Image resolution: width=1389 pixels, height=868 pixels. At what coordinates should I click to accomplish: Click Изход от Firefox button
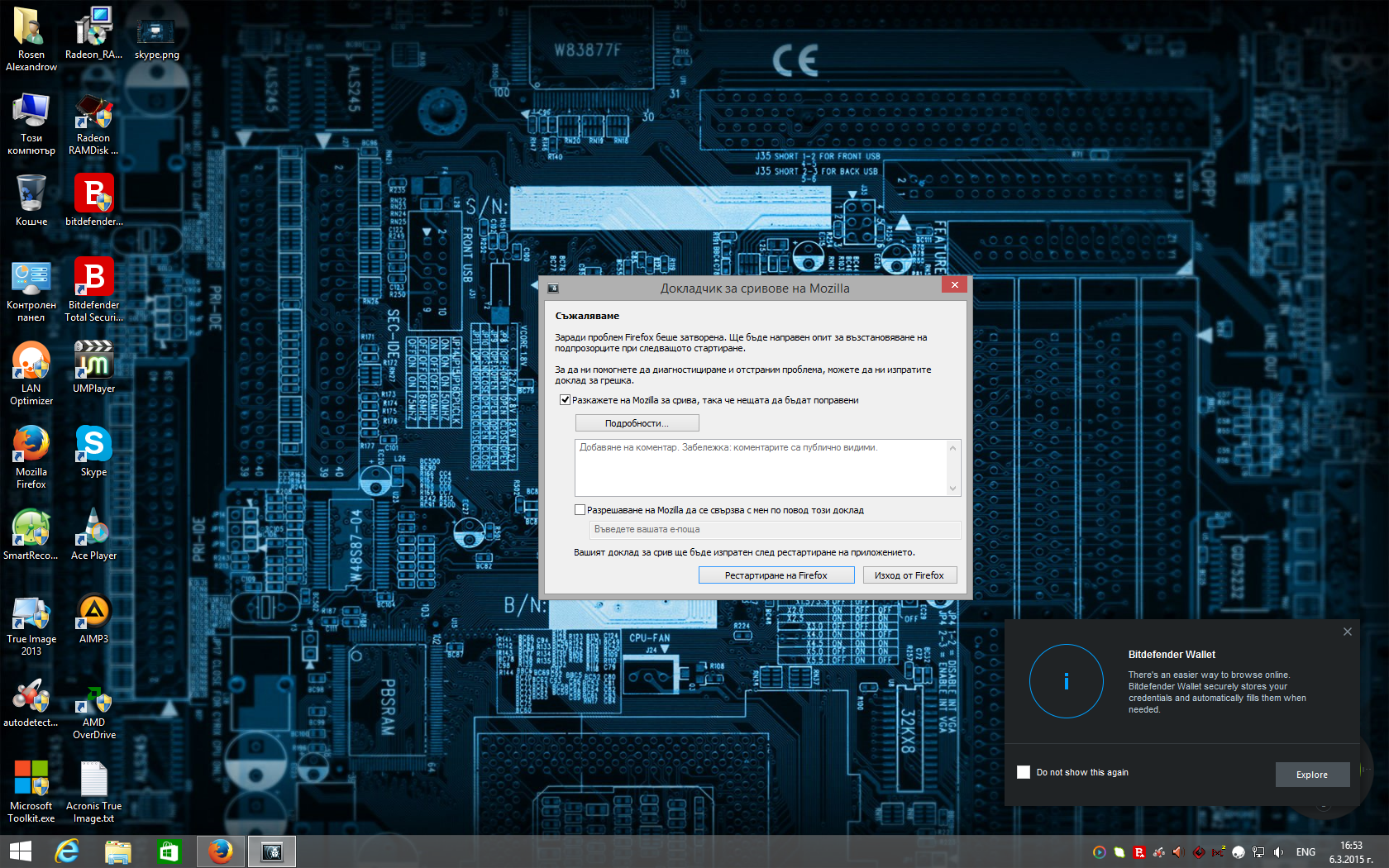tap(909, 575)
